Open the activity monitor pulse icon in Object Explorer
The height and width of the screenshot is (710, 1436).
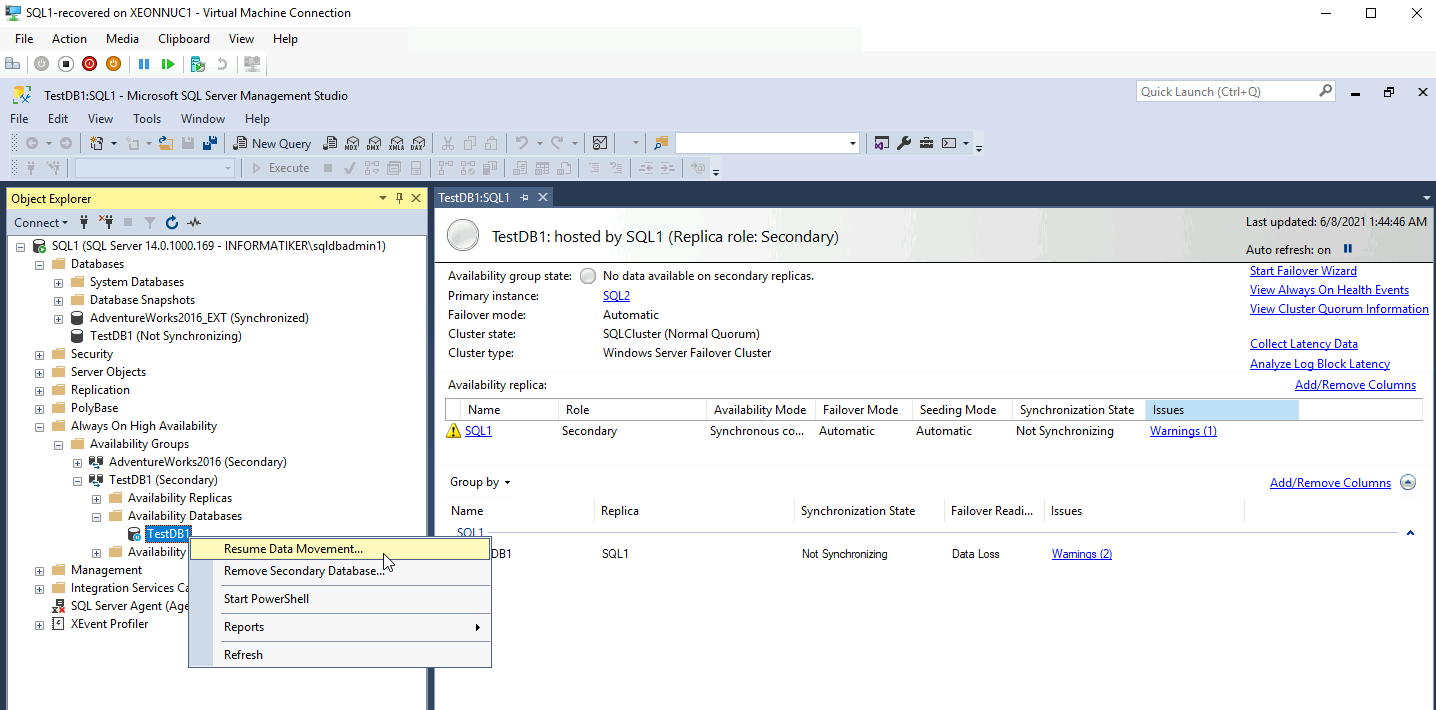pos(195,222)
